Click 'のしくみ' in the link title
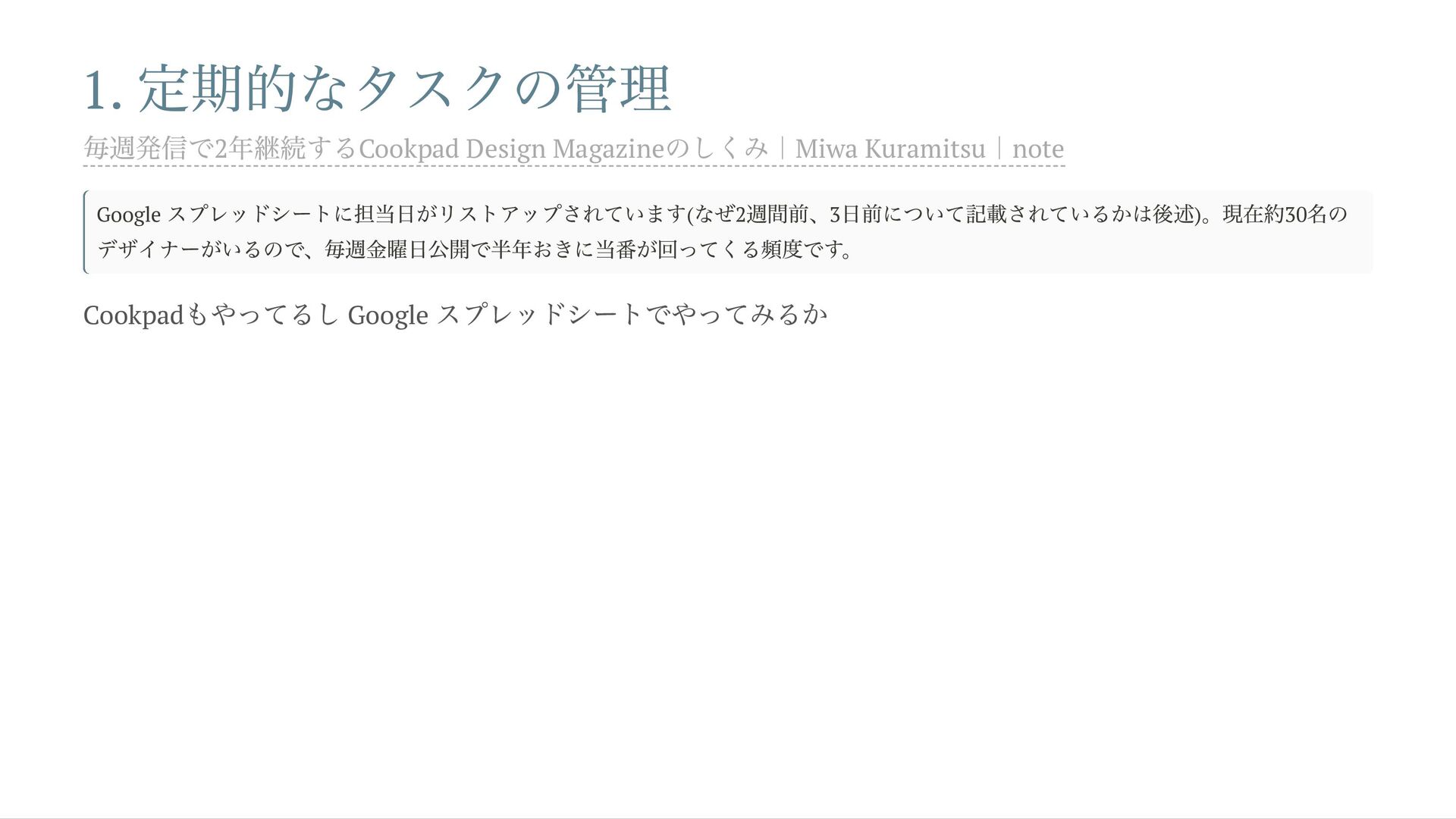Screen dimensions: 1456x819 [717, 149]
